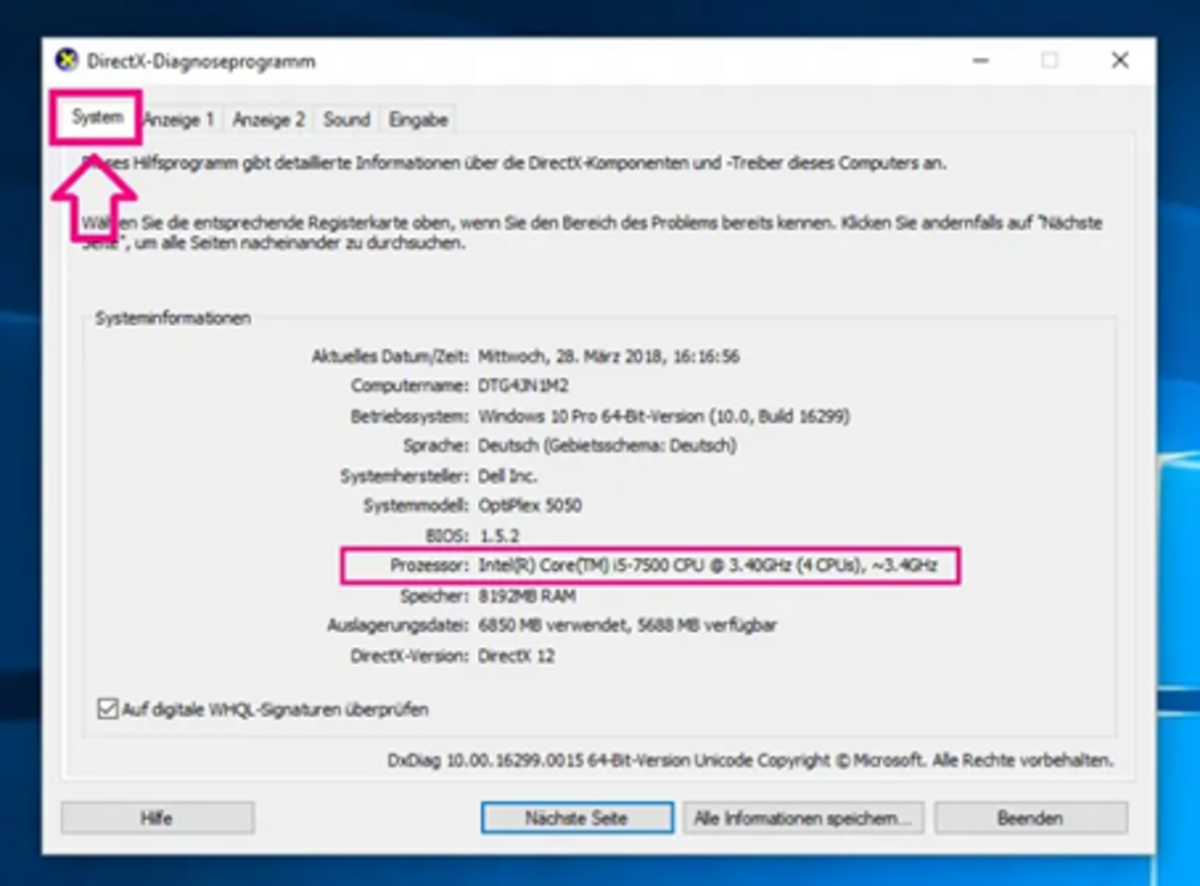This screenshot has height=886, width=1200.
Task: Click the DirectX-Version value
Action: [x=517, y=656]
